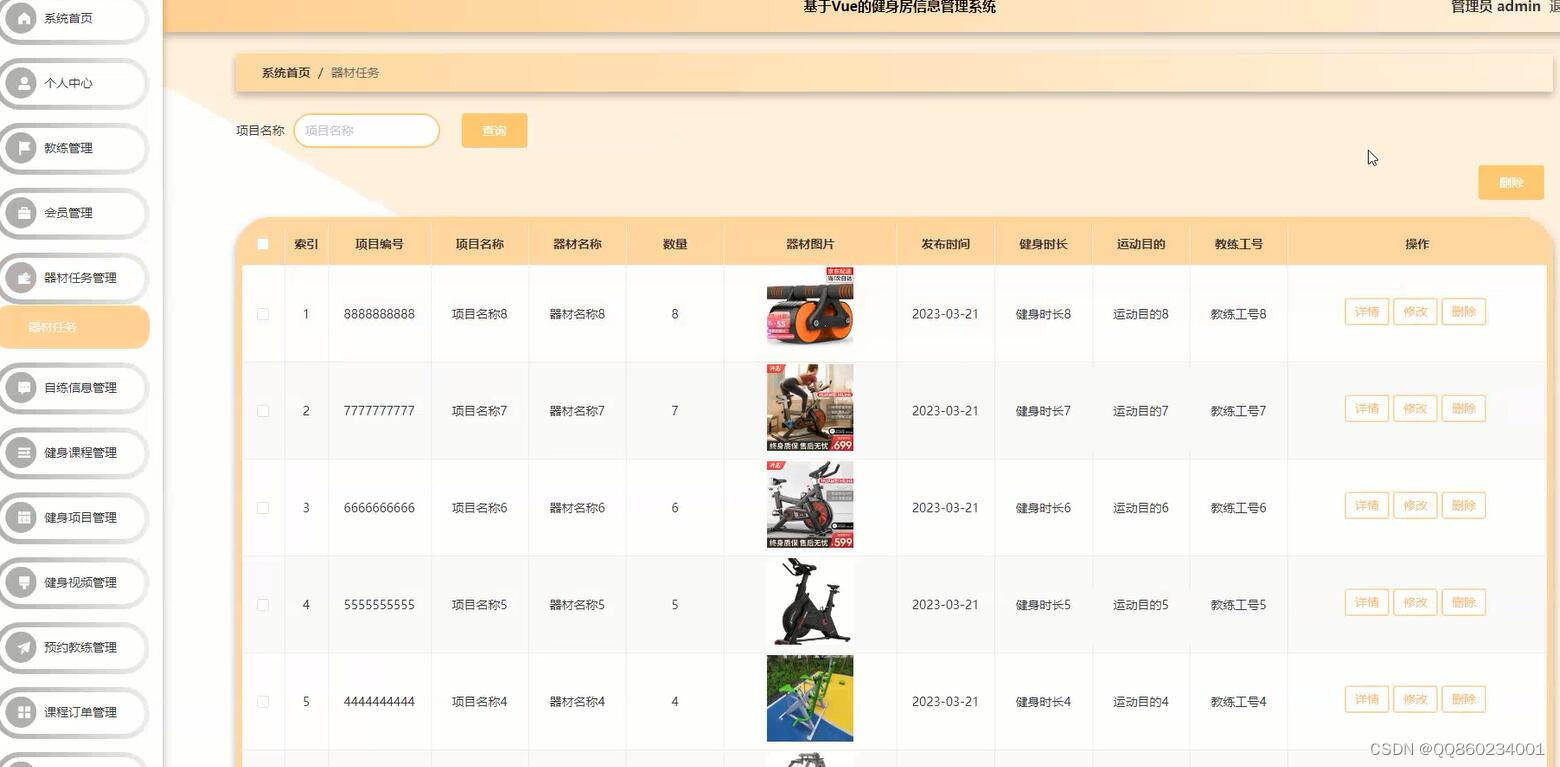The width and height of the screenshot is (1560, 767).
Task: Click the exercise-bike image in row 3
Action: click(810, 505)
